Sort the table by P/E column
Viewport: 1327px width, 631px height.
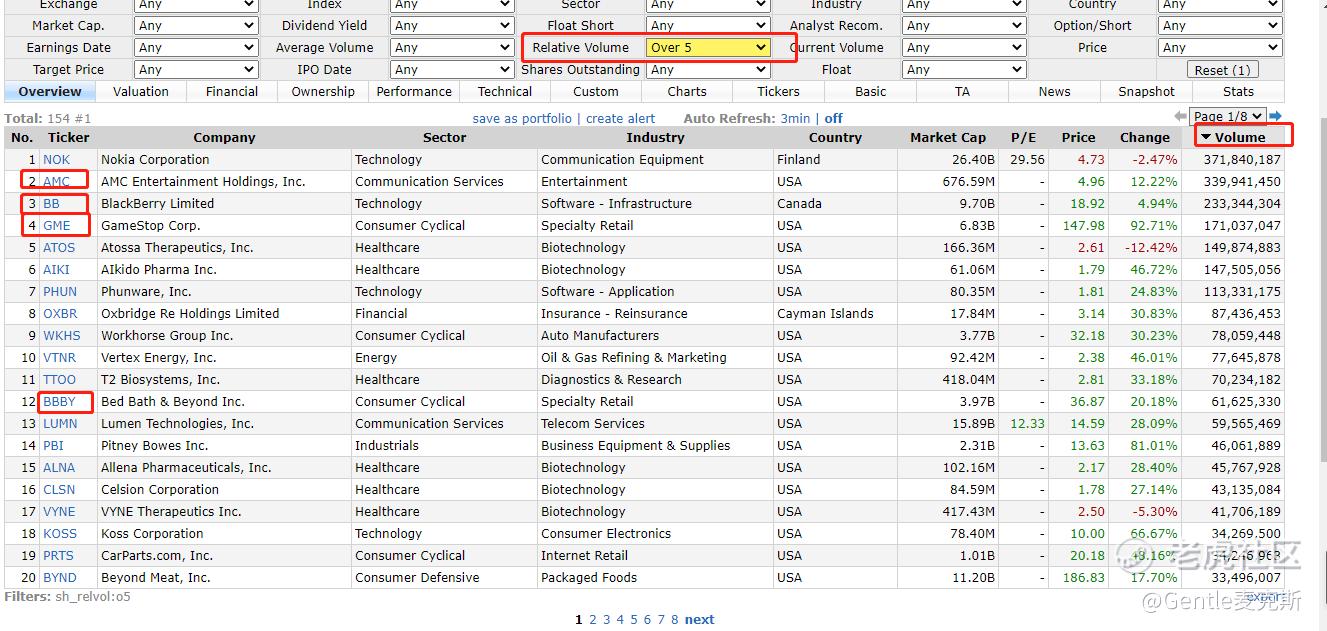click(x=1024, y=137)
